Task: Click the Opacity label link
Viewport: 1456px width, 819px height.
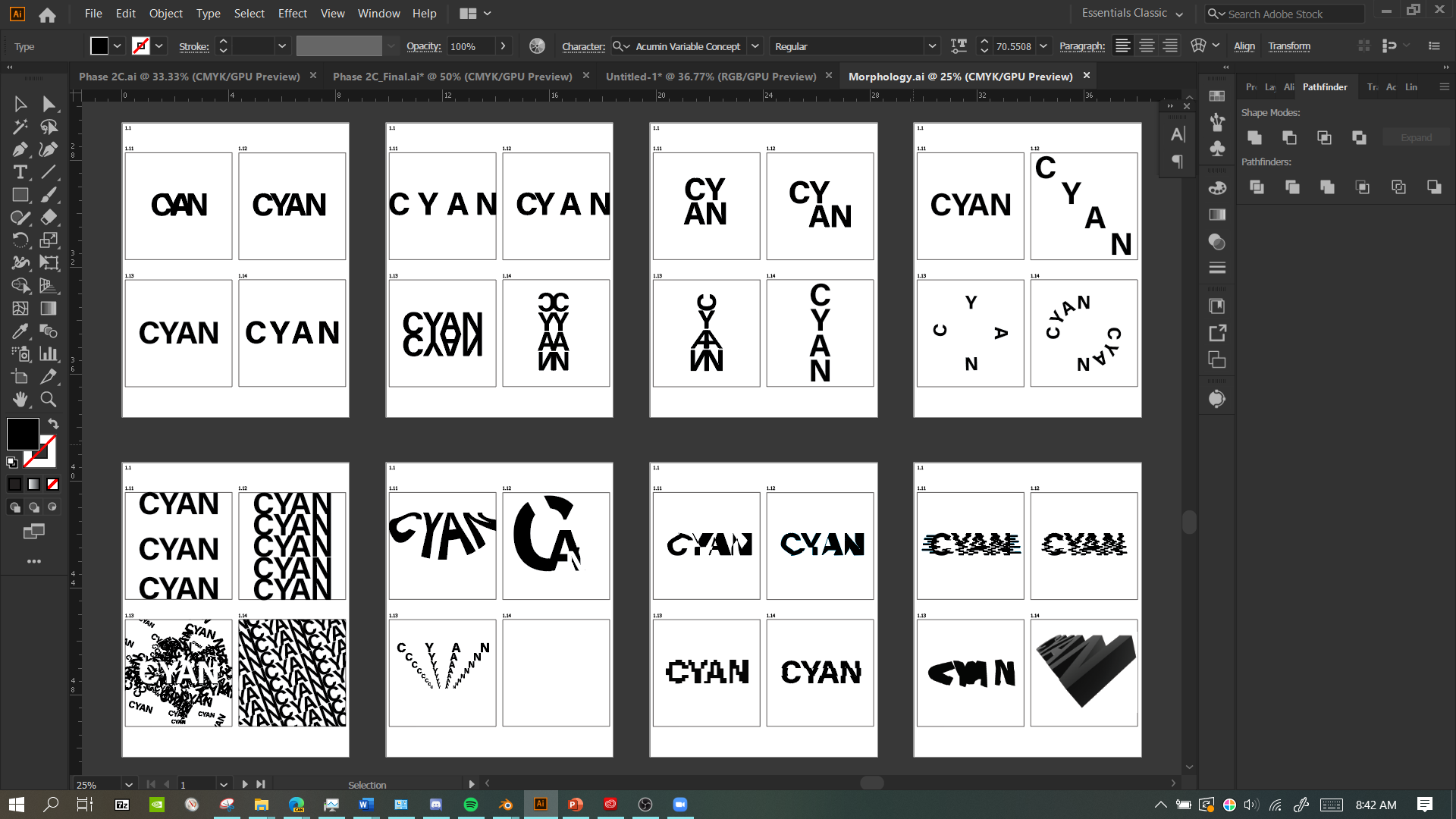Action: tap(423, 46)
